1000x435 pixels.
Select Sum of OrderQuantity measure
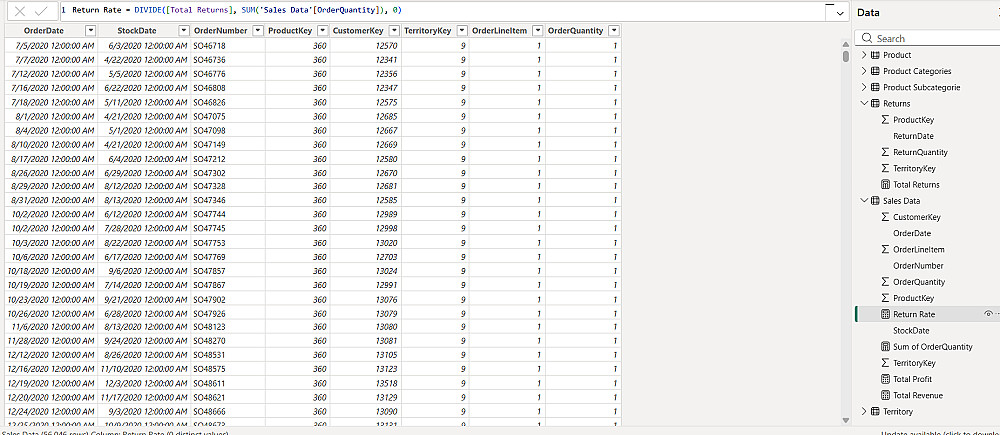pyautogui.click(x=933, y=347)
